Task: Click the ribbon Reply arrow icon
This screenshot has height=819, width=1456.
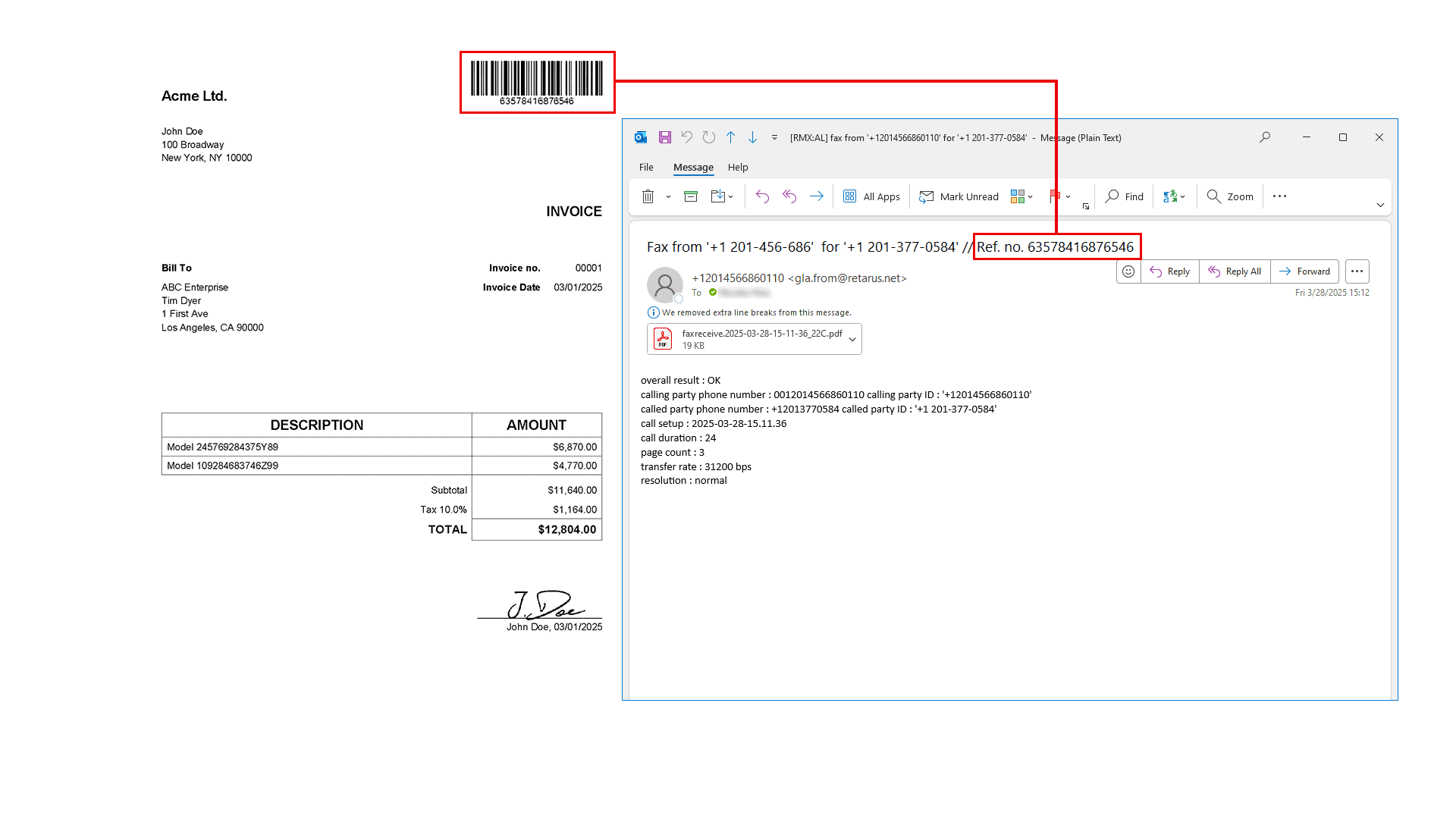Action: tap(762, 196)
